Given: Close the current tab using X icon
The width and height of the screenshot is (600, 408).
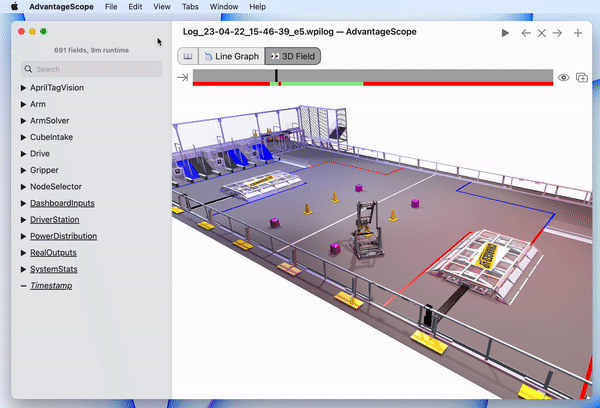Looking at the screenshot, I should tap(541, 33).
